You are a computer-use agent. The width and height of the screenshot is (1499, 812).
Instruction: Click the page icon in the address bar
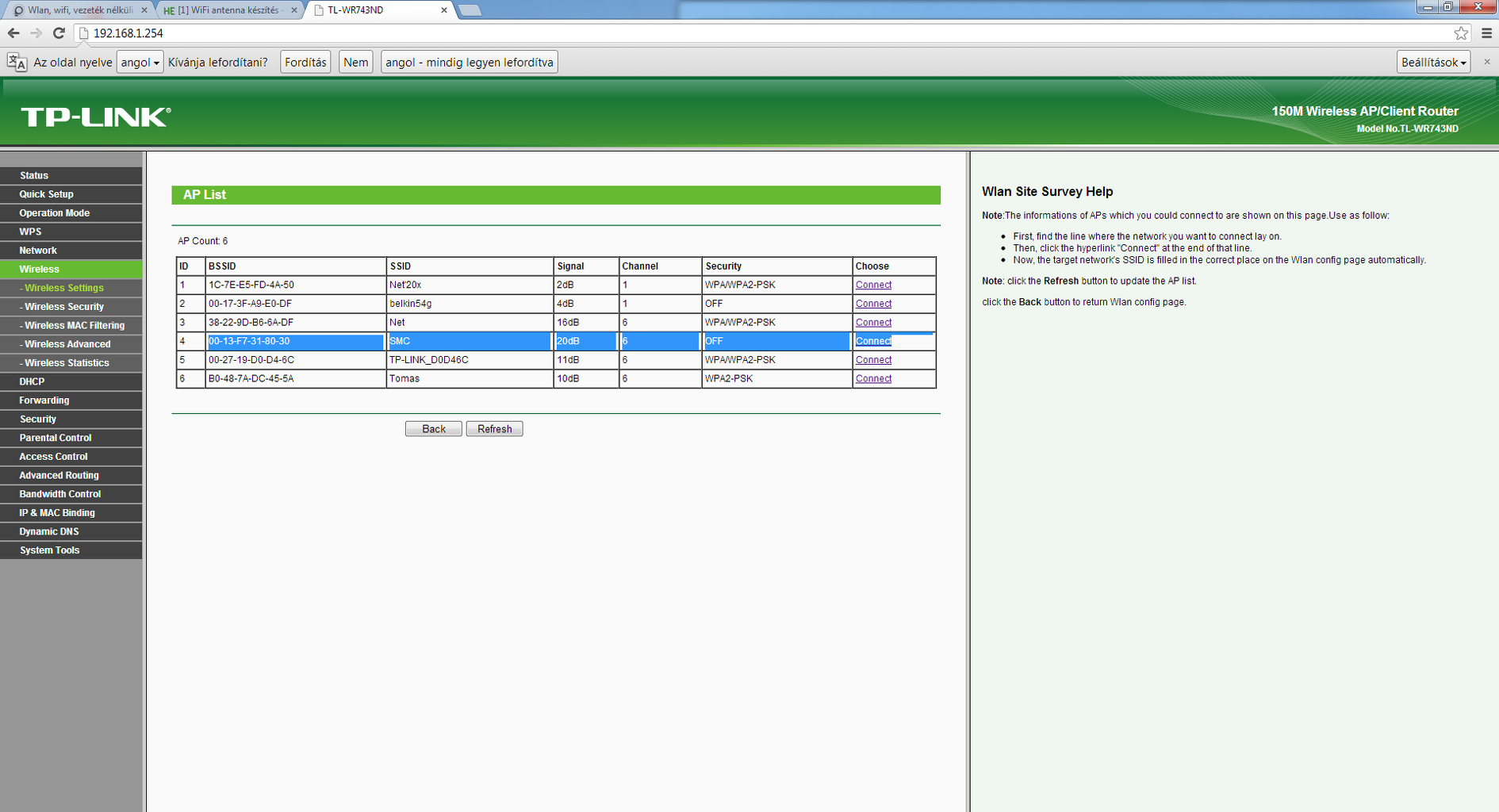83,33
